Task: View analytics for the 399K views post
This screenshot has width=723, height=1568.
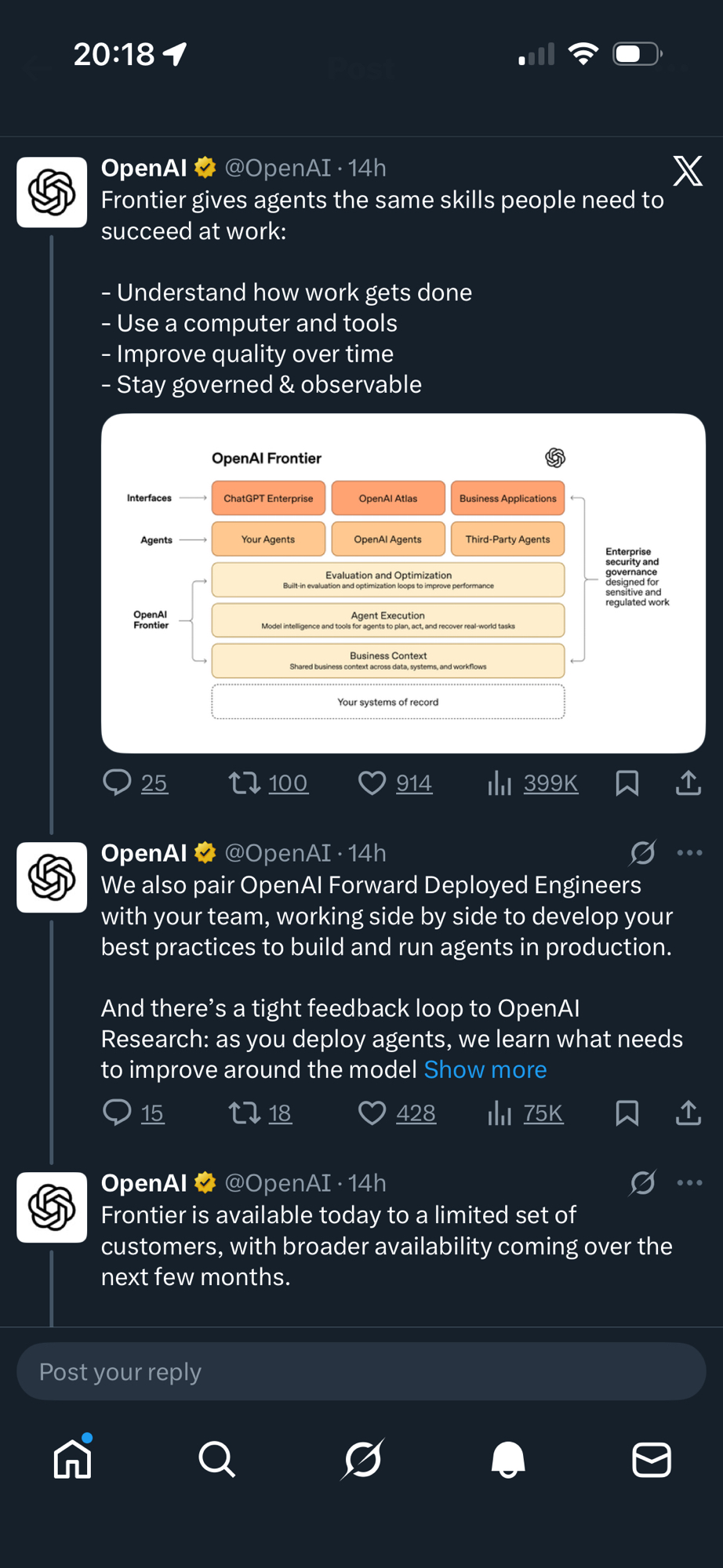Action: click(500, 782)
